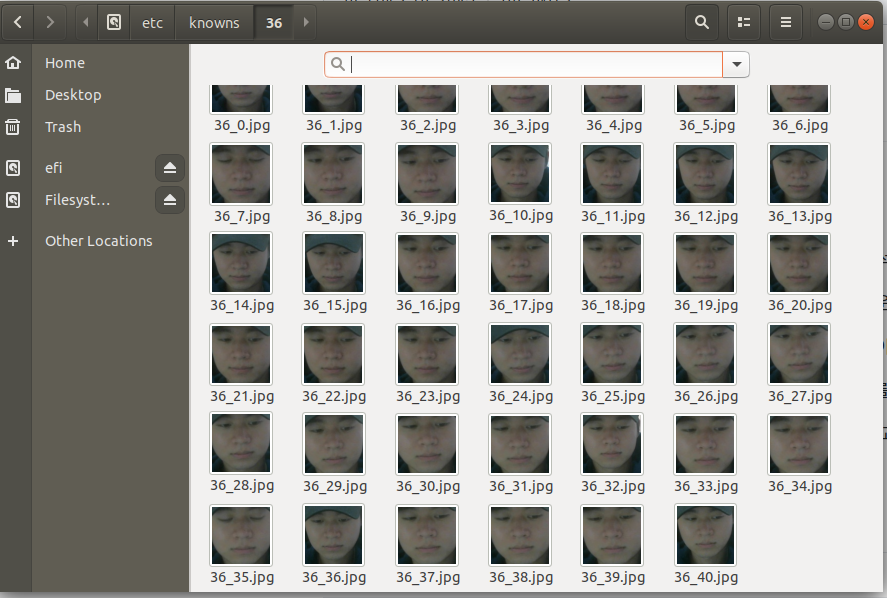Select thumbnail 36_7.jpg
Image resolution: width=887 pixels, height=598 pixels.
tap(241, 174)
